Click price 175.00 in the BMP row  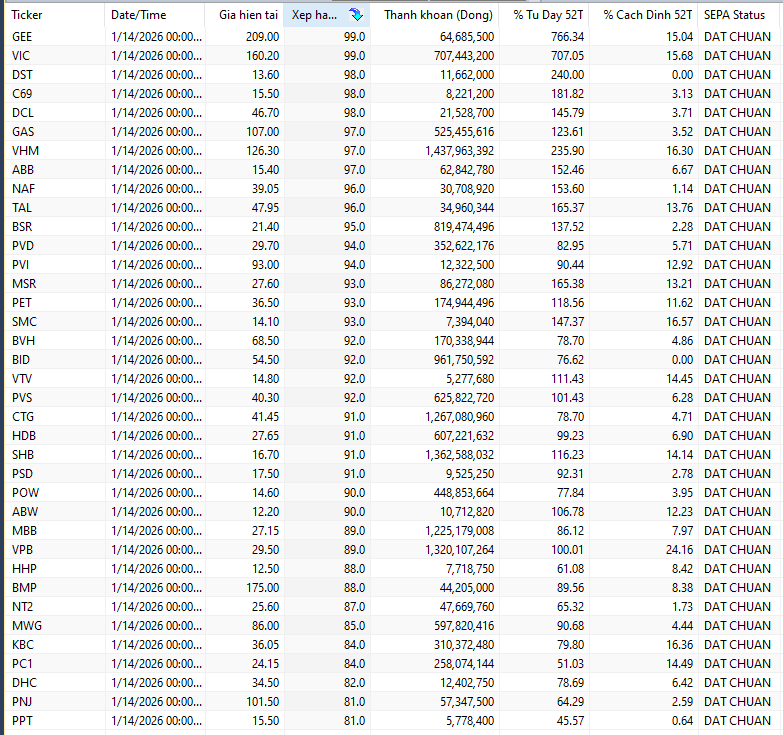coord(263,587)
